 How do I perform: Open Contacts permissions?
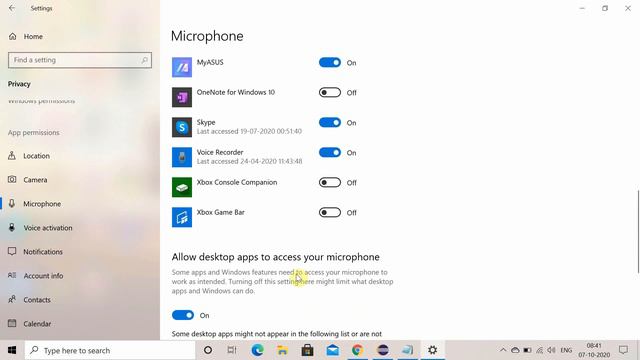point(37,300)
